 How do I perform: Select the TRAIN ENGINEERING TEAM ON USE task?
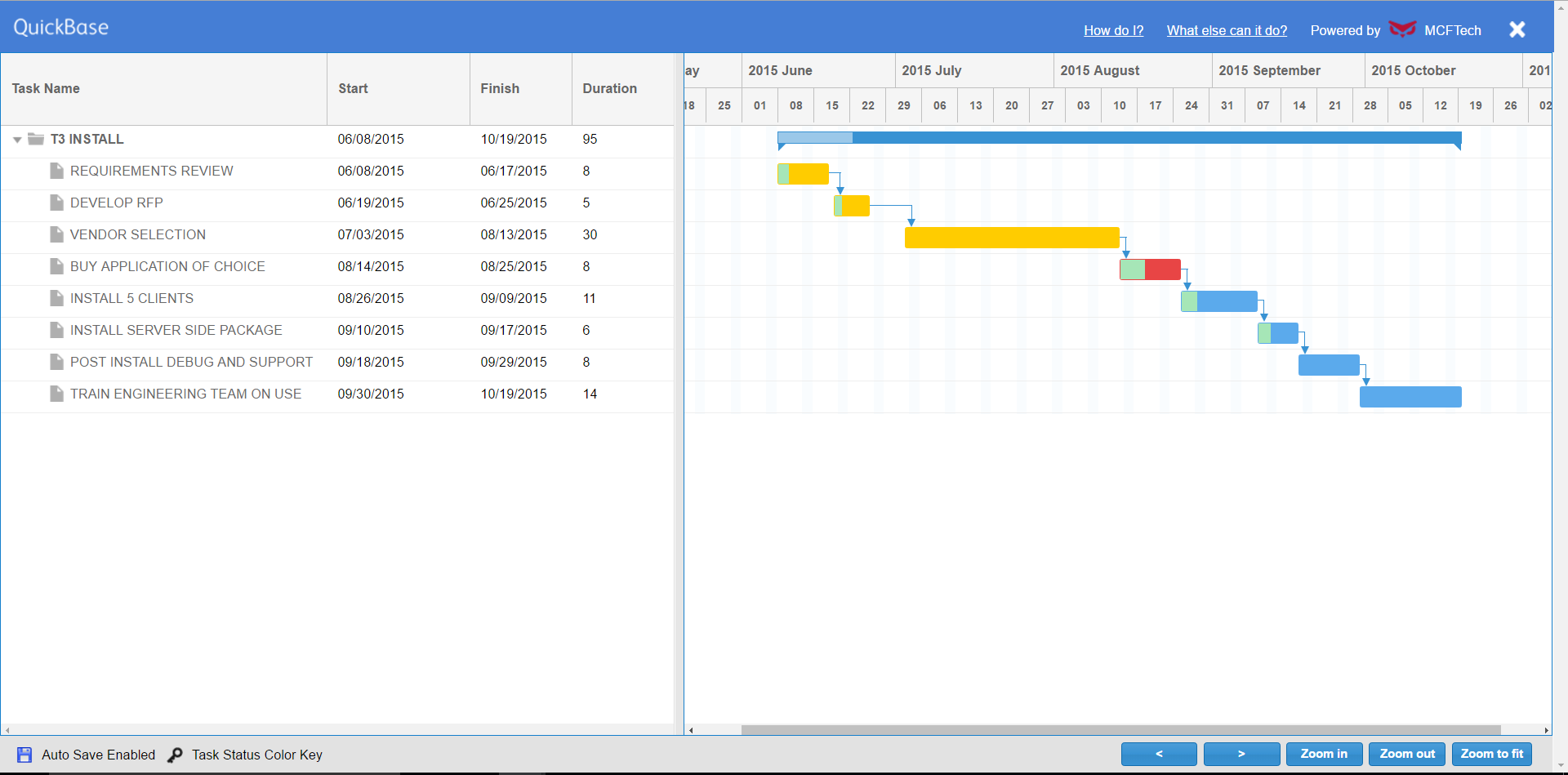[x=185, y=394]
